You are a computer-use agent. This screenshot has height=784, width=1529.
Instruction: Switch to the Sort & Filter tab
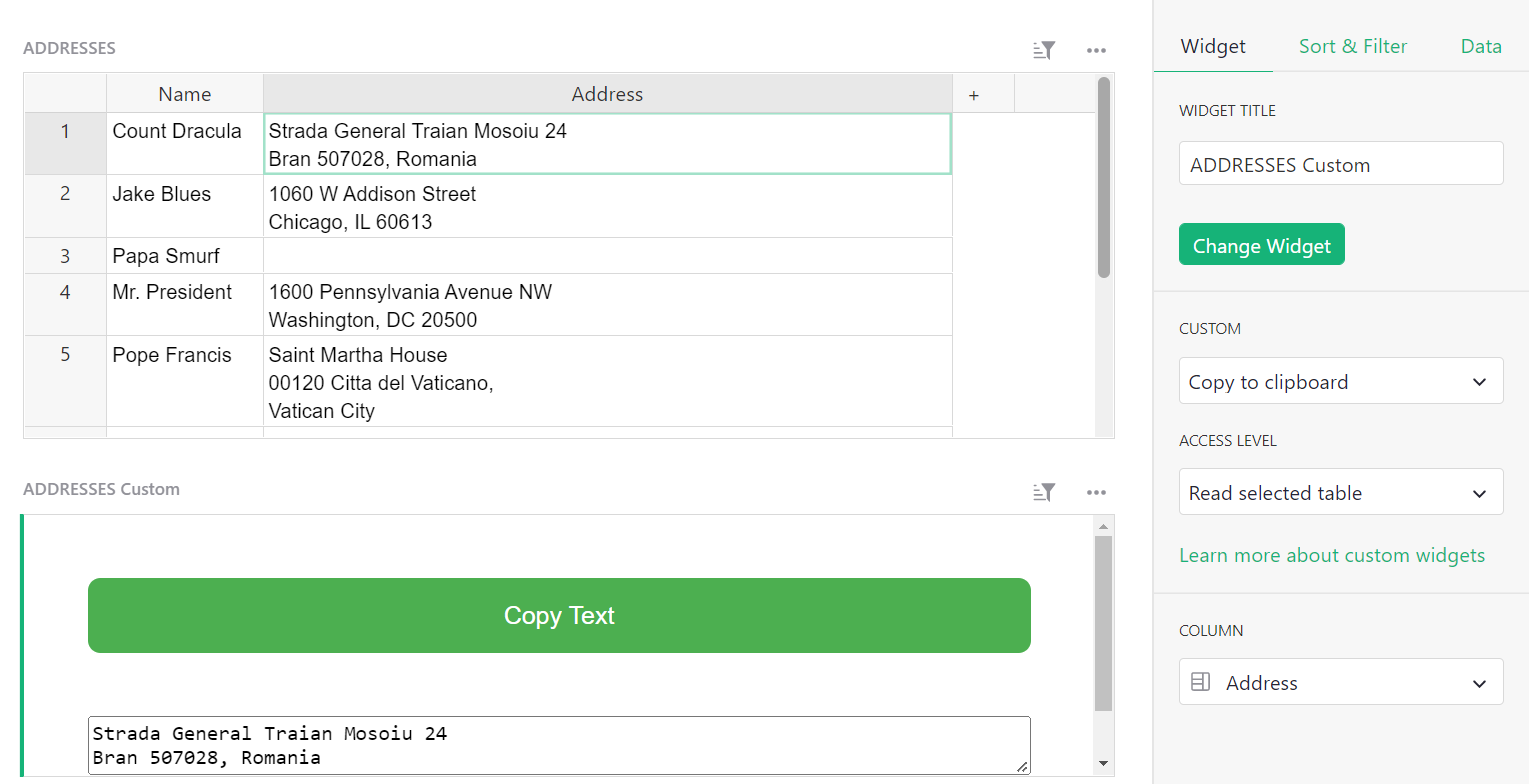tap(1352, 46)
